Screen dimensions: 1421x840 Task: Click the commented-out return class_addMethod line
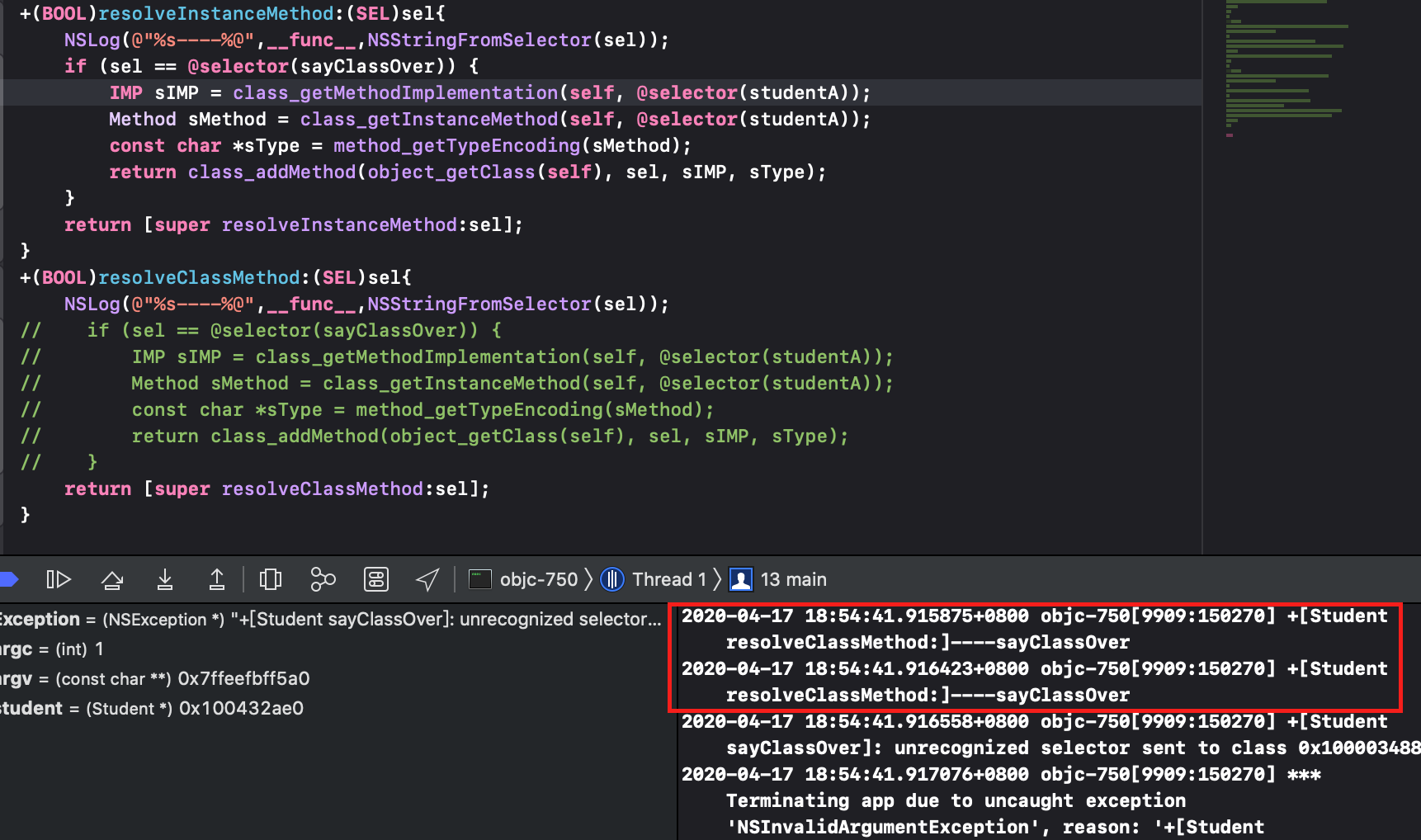(435, 436)
